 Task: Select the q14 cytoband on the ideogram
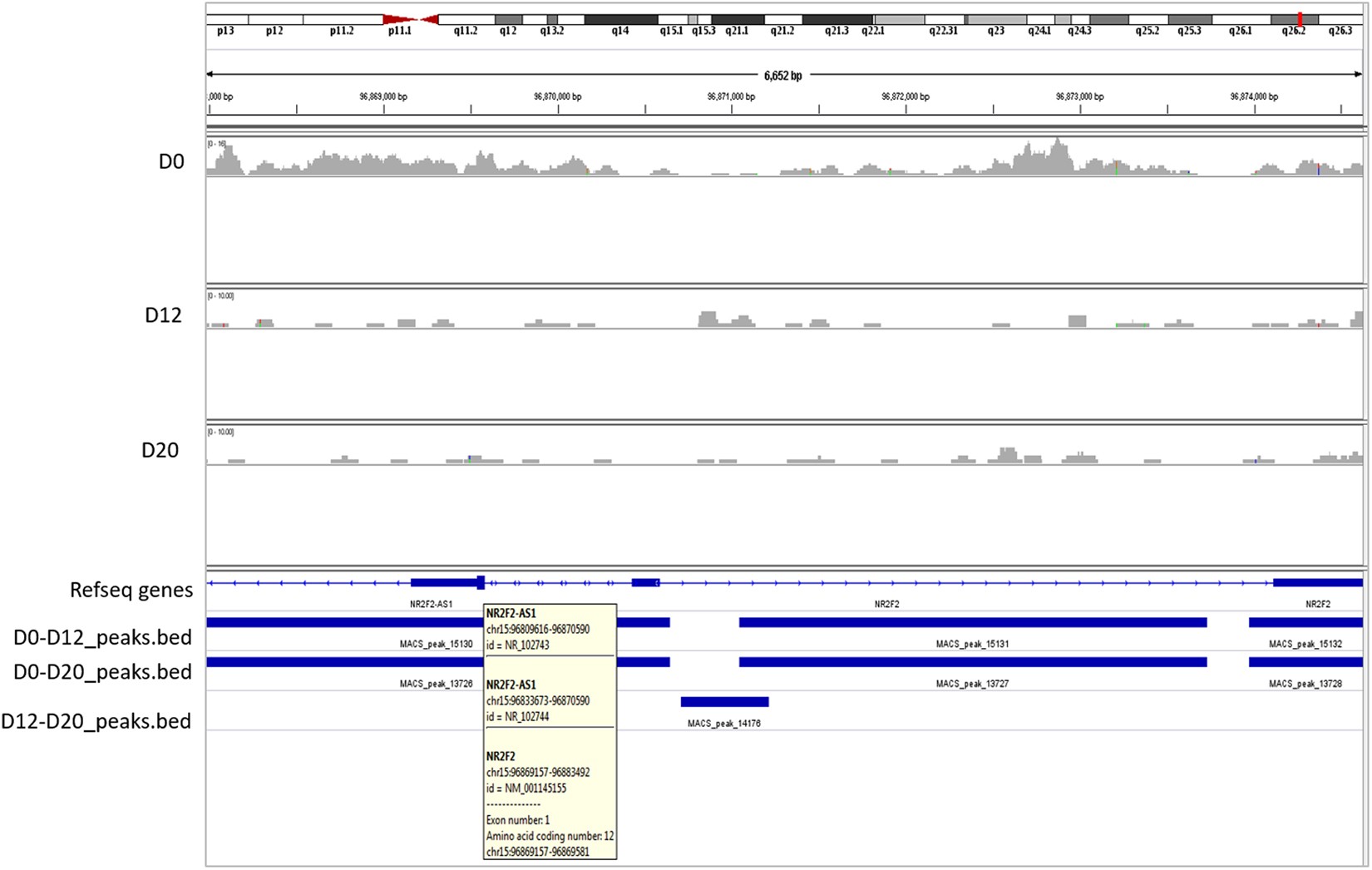[x=620, y=19]
